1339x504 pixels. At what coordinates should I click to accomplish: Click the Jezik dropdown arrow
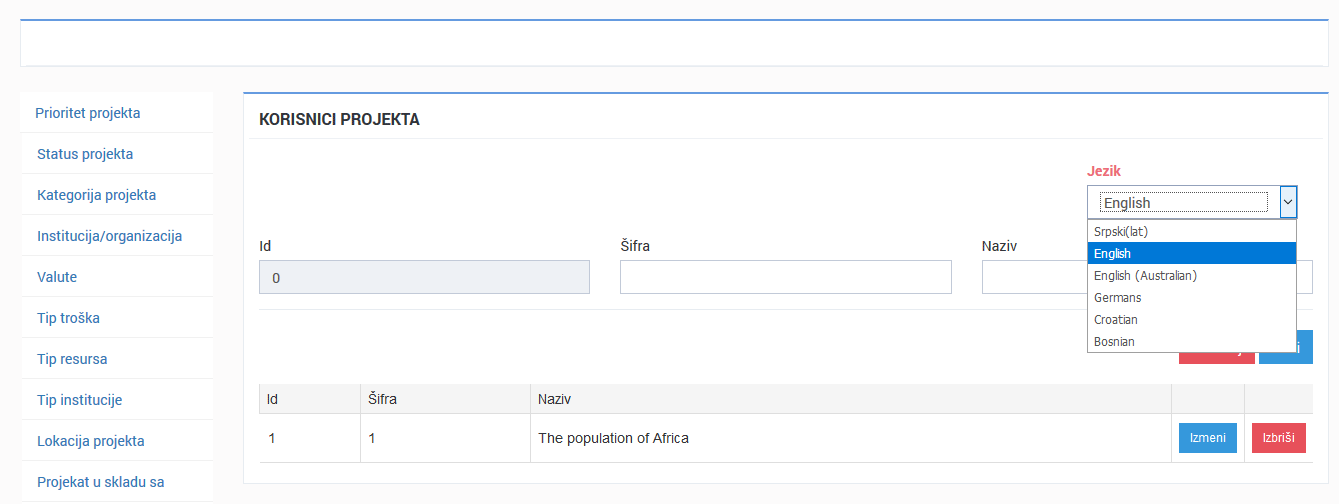point(1288,202)
